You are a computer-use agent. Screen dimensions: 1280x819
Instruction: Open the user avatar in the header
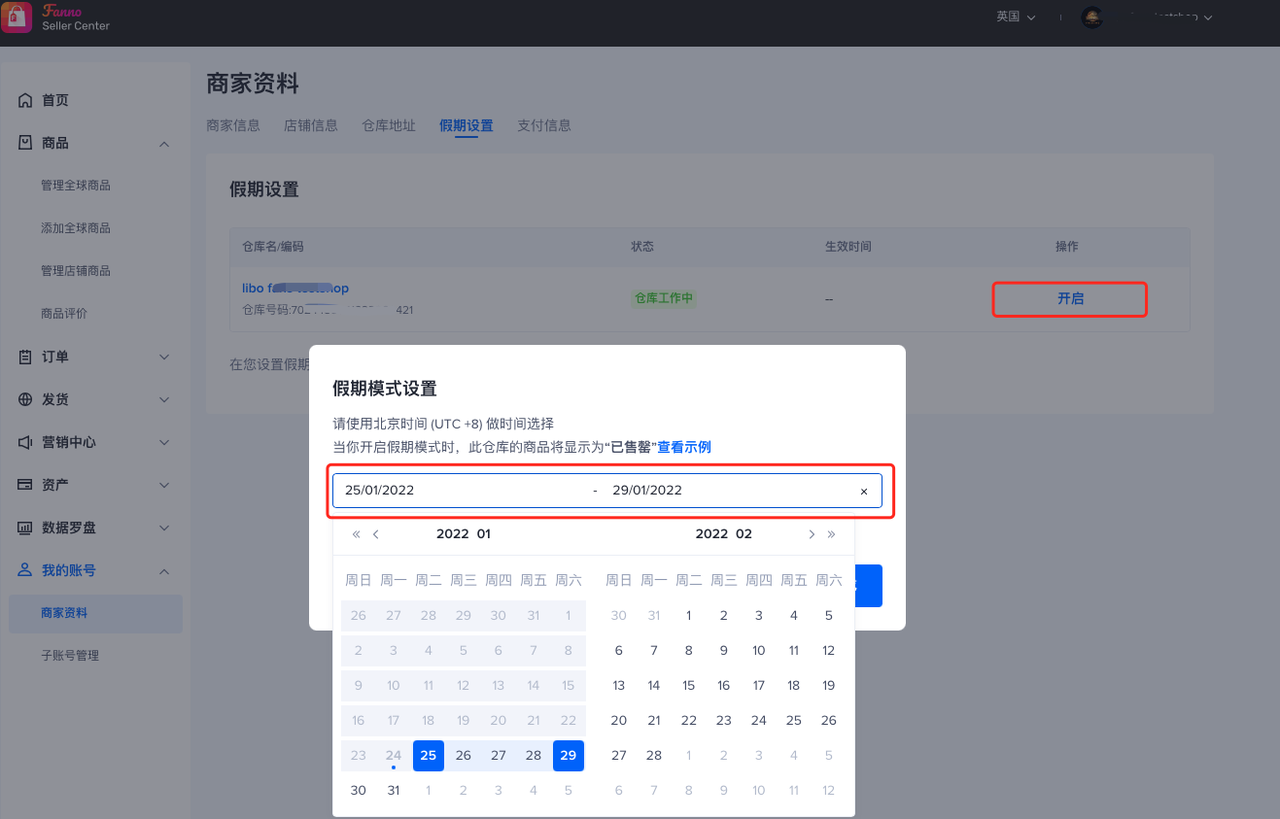pos(1092,17)
